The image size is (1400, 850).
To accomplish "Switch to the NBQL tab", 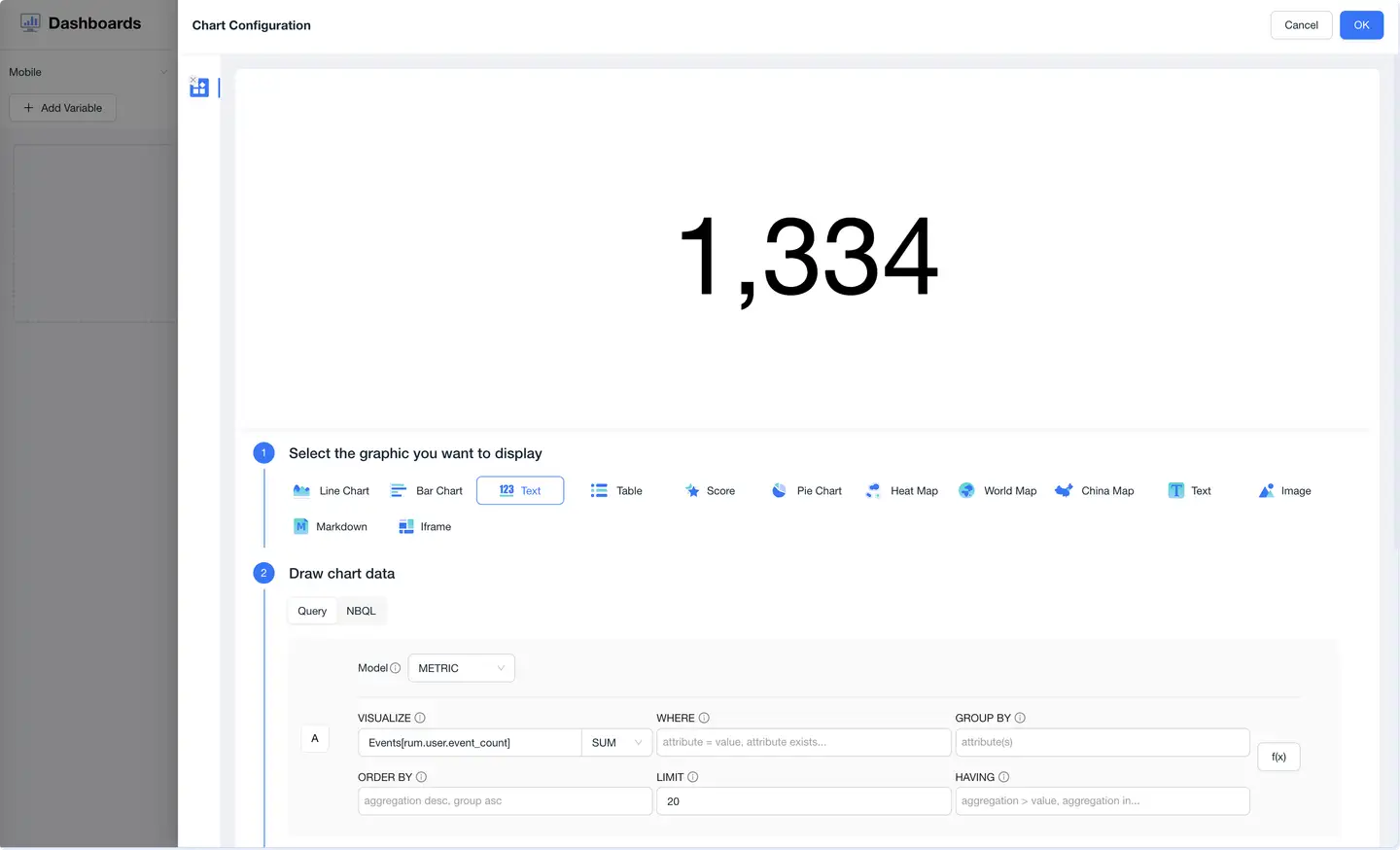I will (x=361, y=612).
